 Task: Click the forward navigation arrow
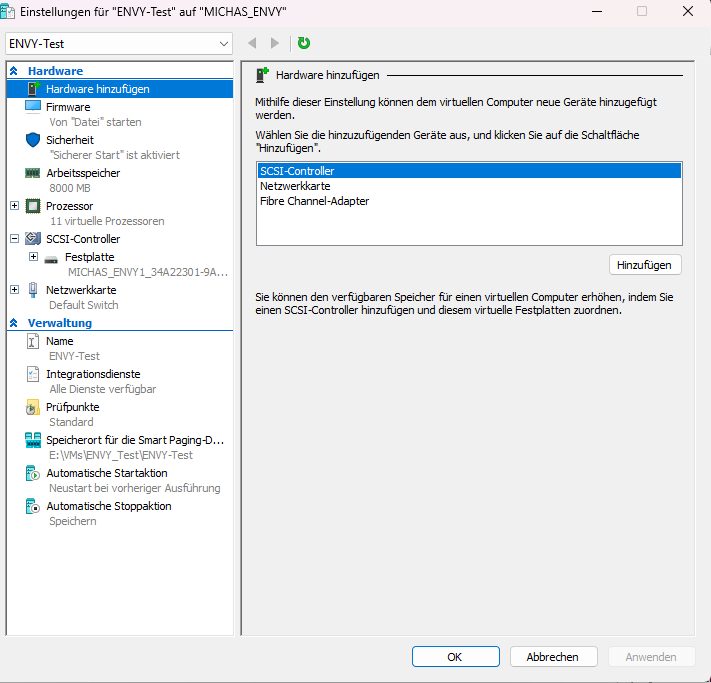click(274, 43)
